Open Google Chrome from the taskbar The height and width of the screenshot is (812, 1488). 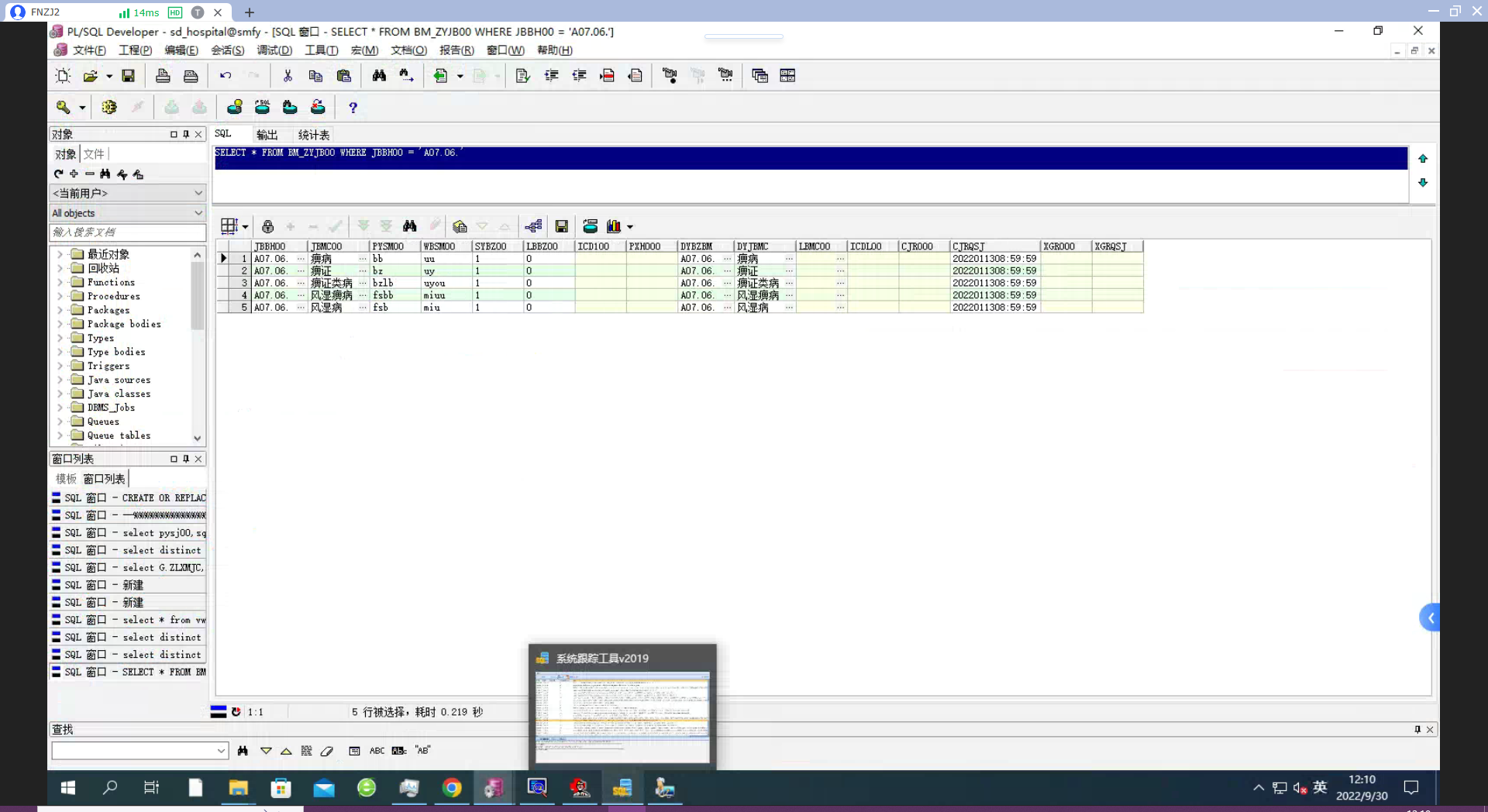452,788
